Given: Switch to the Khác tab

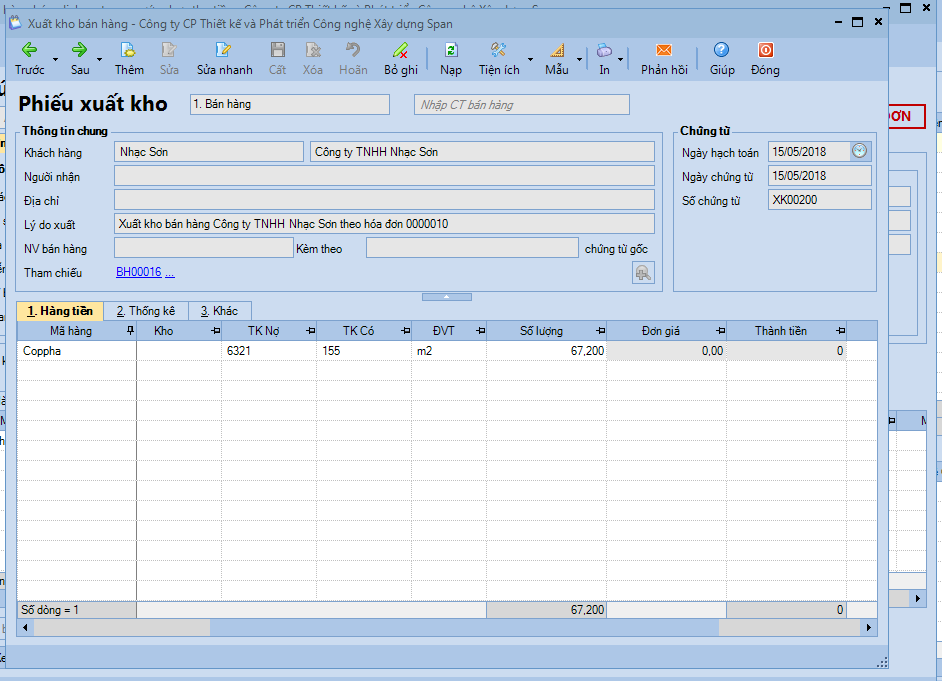Looking at the screenshot, I should click(219, 311).
